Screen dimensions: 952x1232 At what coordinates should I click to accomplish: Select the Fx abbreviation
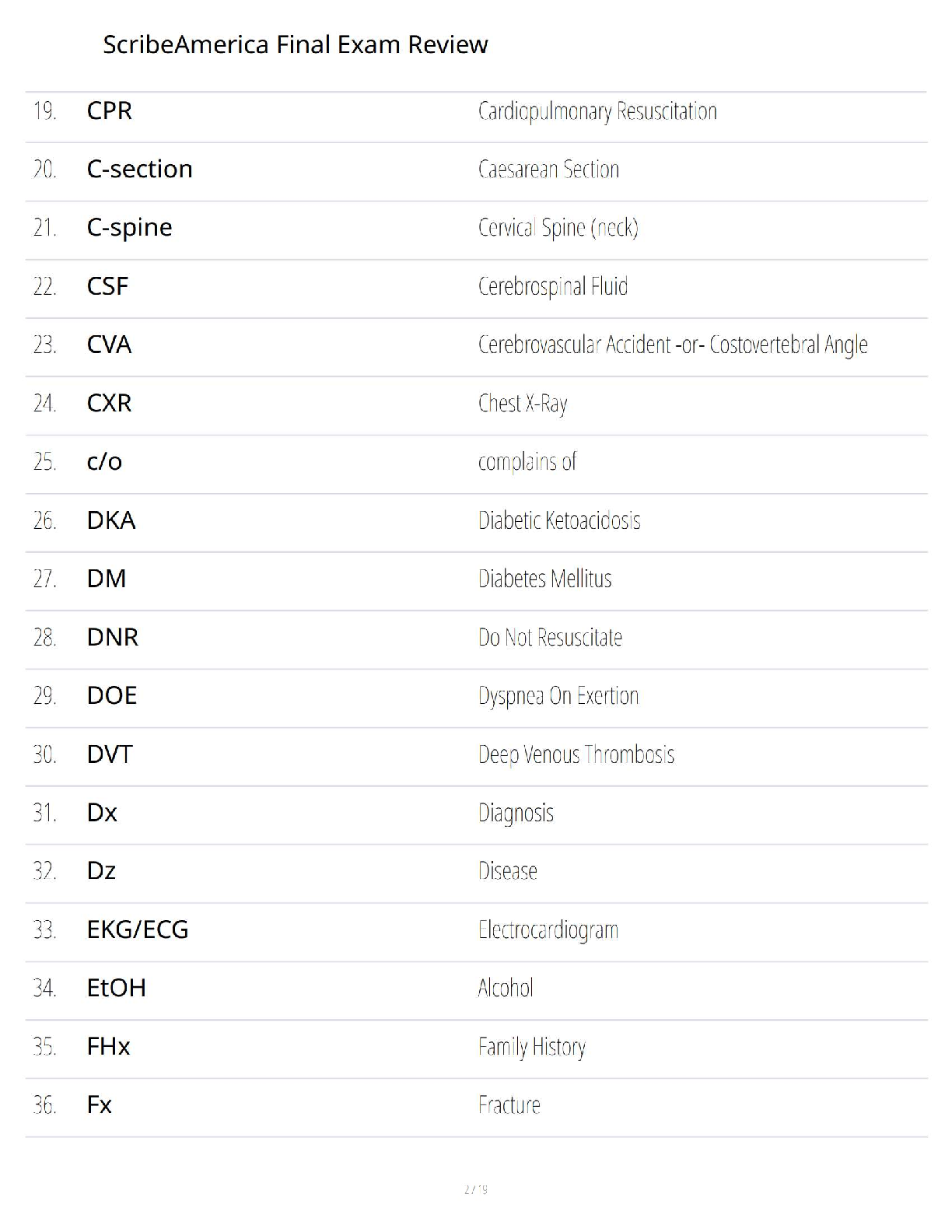click(100, 1105)
